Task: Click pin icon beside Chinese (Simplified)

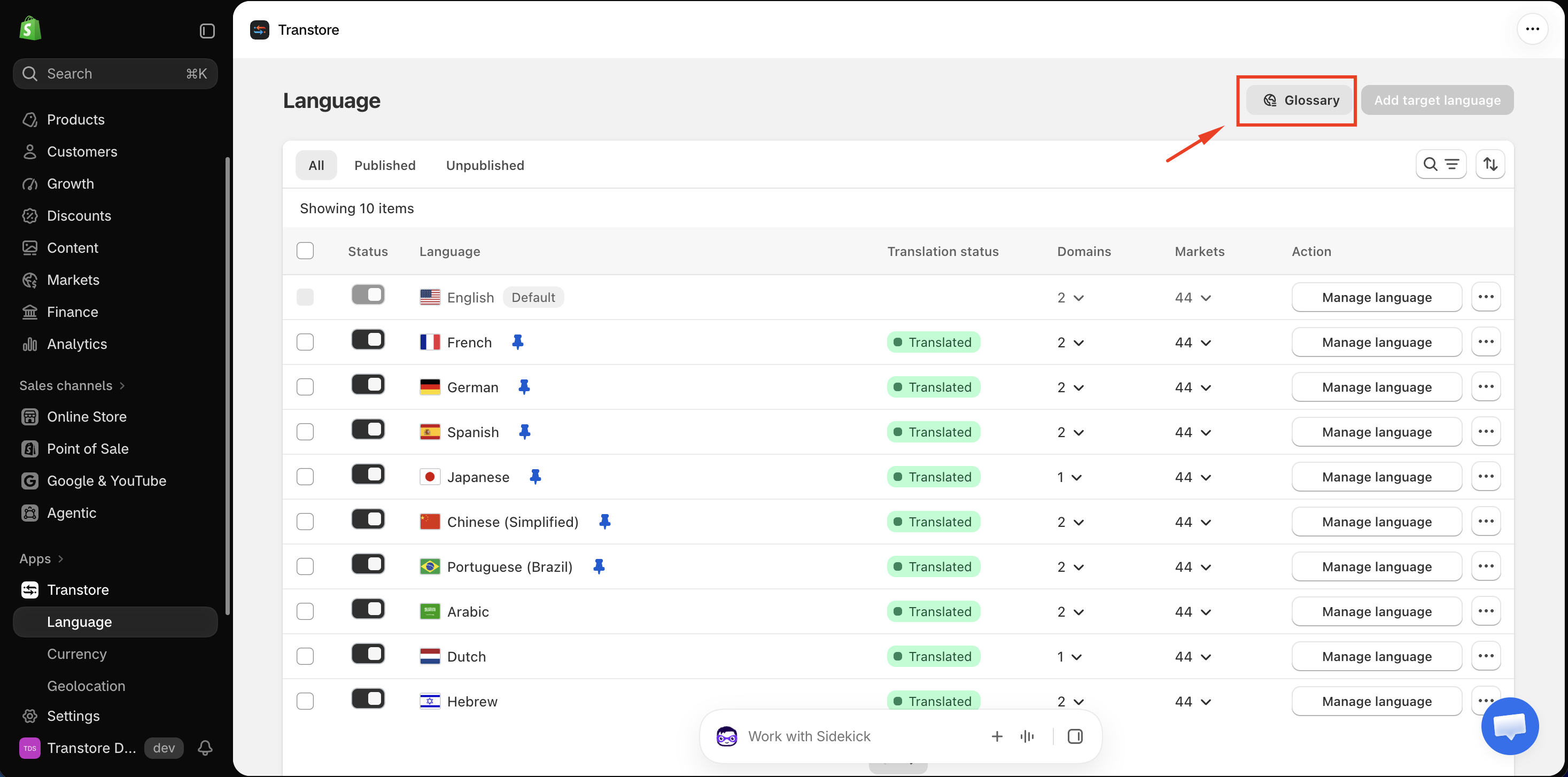Action: pos(604,522)
